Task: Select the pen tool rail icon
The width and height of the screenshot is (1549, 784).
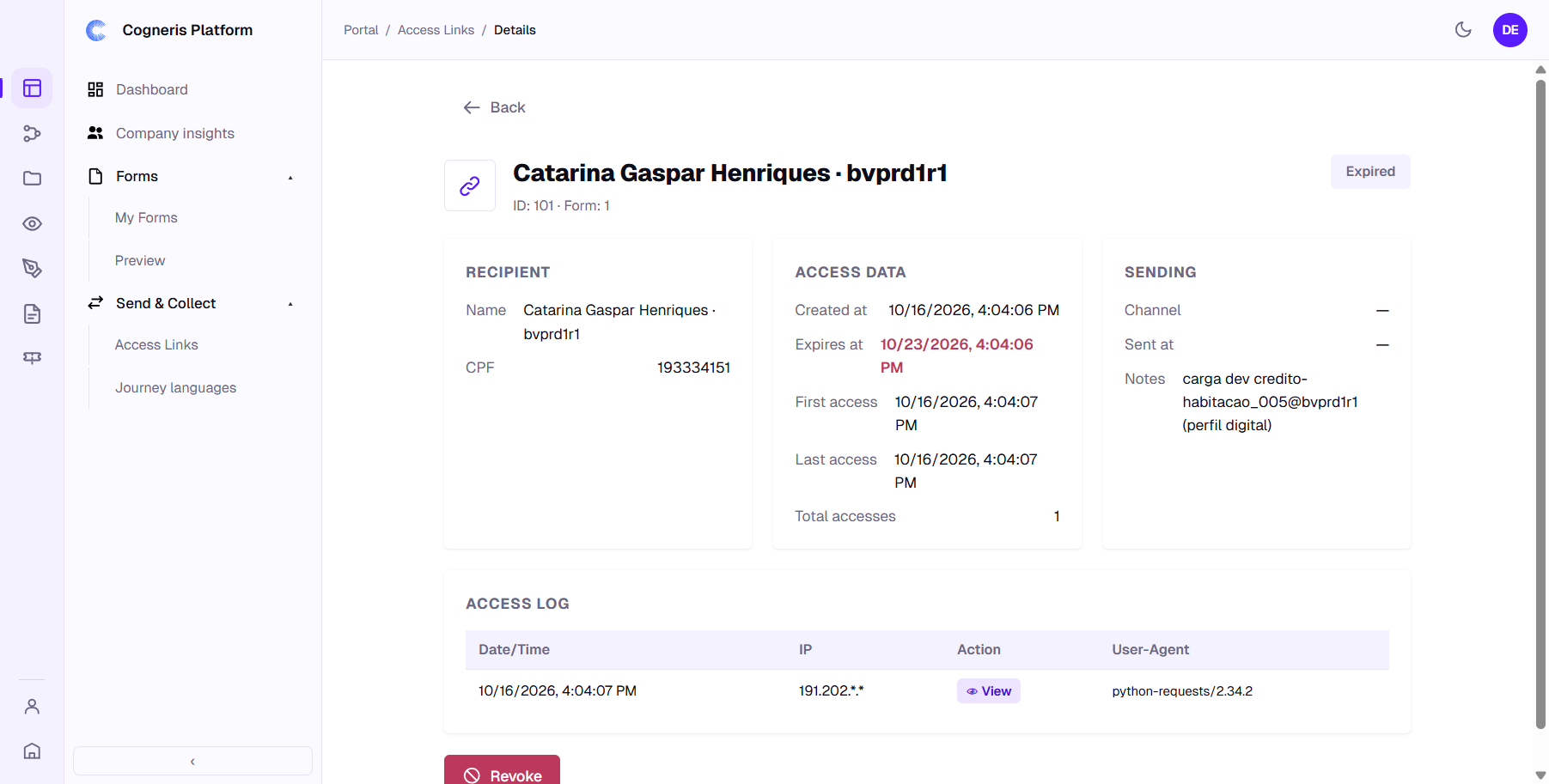Action: click(x=32, y=269)
